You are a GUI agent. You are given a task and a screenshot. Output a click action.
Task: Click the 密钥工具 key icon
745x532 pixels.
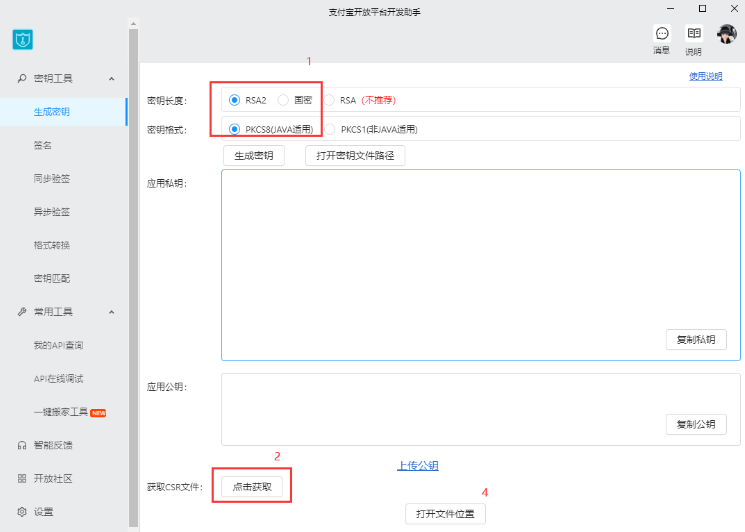pos(22,78)
